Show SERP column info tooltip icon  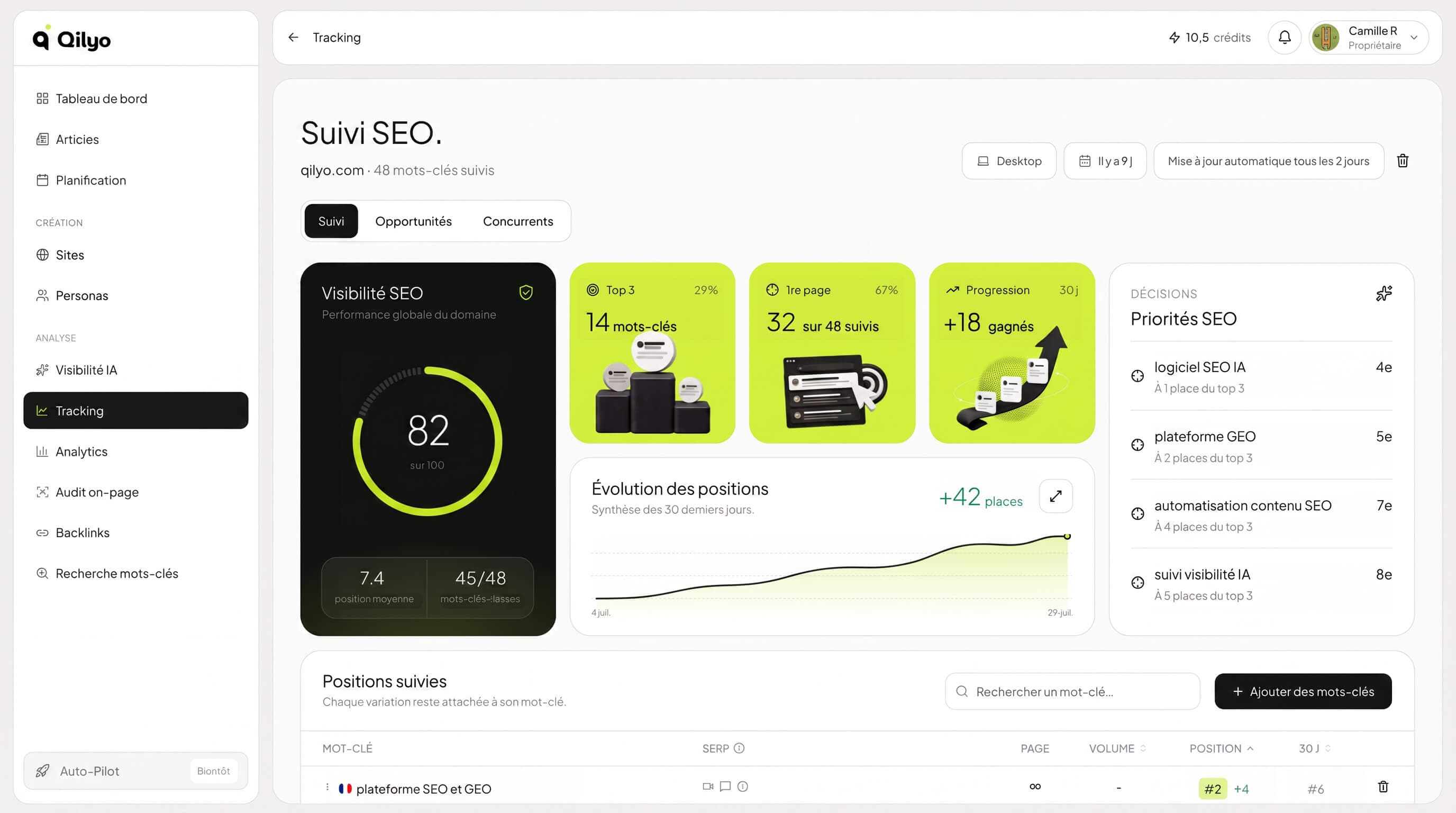point(739,748)
